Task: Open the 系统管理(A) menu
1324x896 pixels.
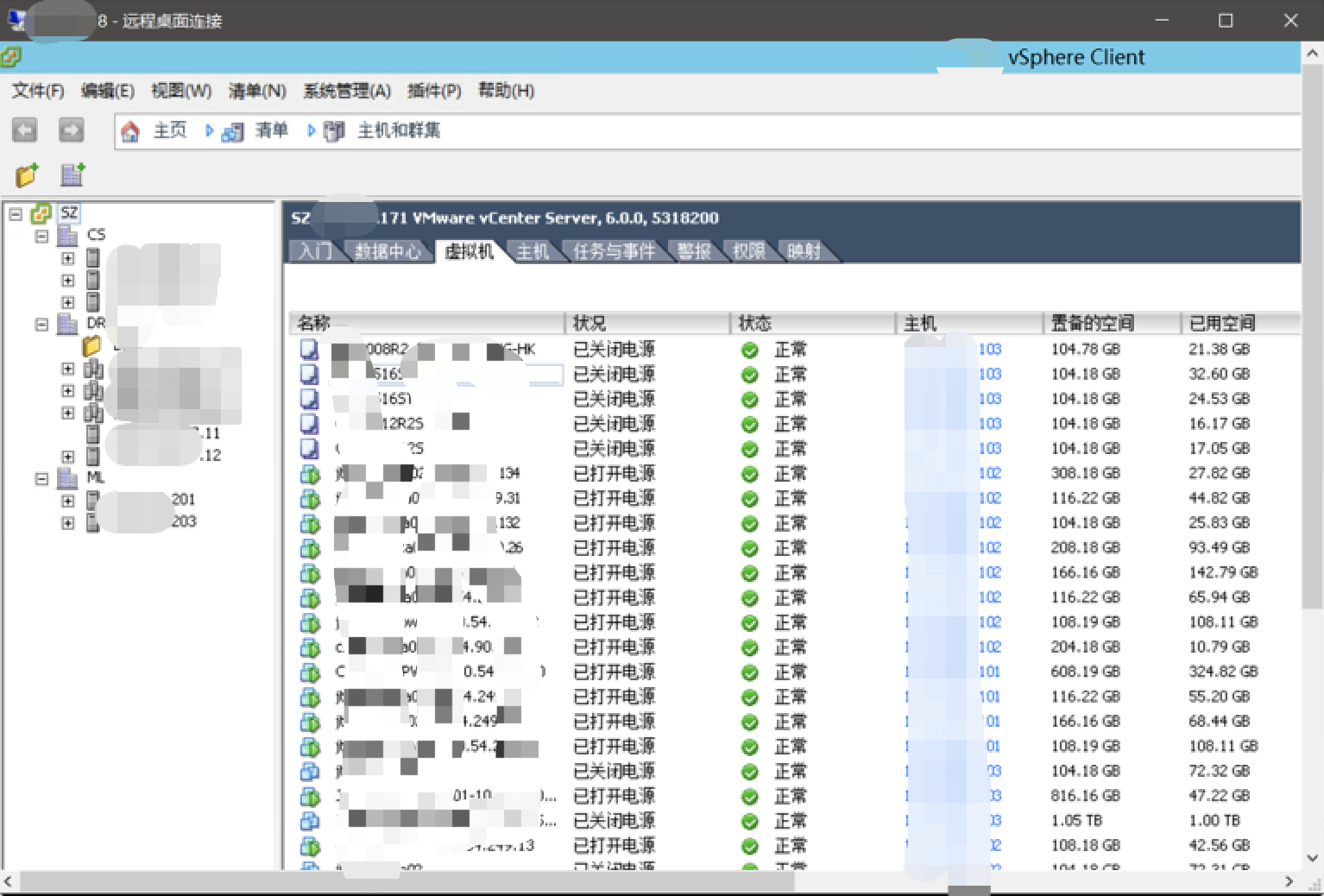Action: click(346, 91)
